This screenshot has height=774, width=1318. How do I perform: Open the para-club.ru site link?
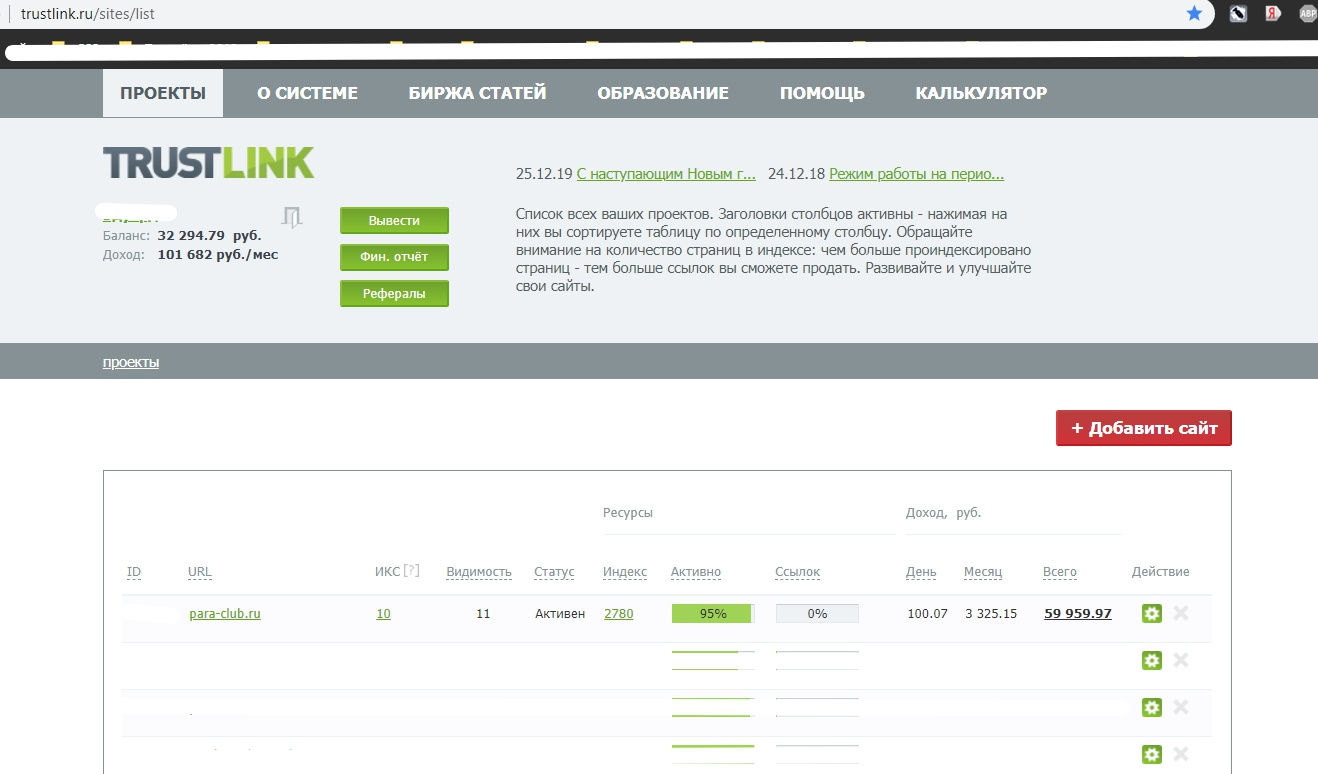225,613
